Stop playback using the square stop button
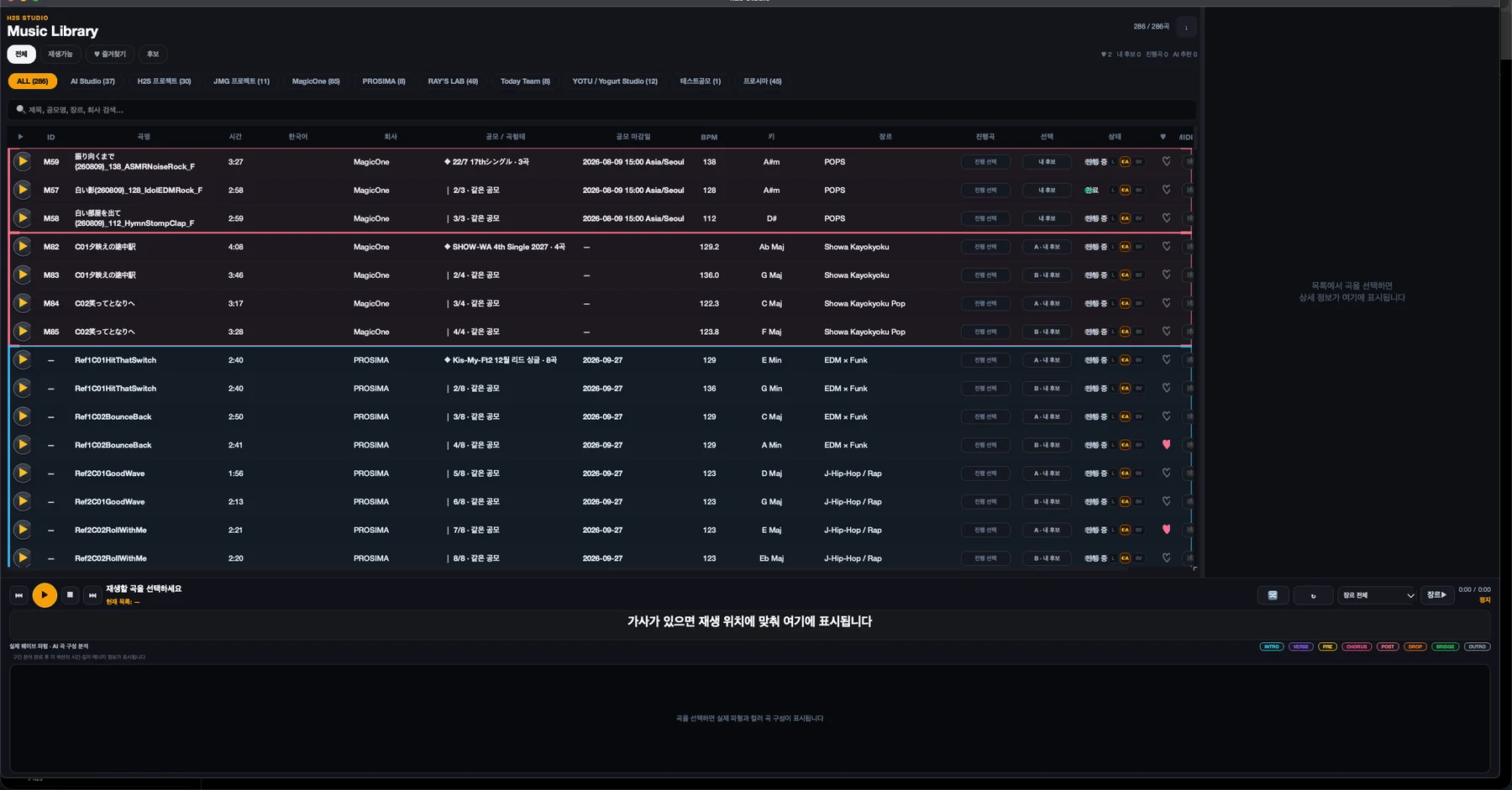 point(70,594)
